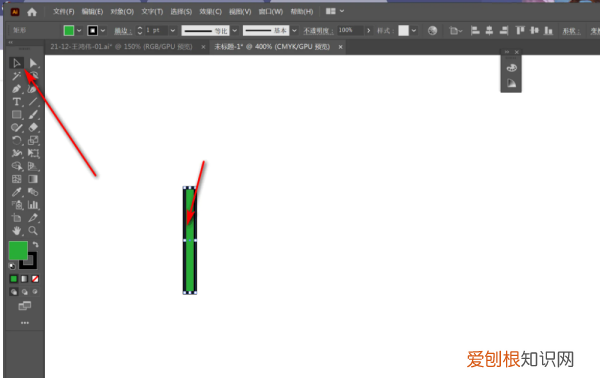The height and width of the screenshot is (378, 600).
Task: Align objects to vertical center
Action: 534,31
